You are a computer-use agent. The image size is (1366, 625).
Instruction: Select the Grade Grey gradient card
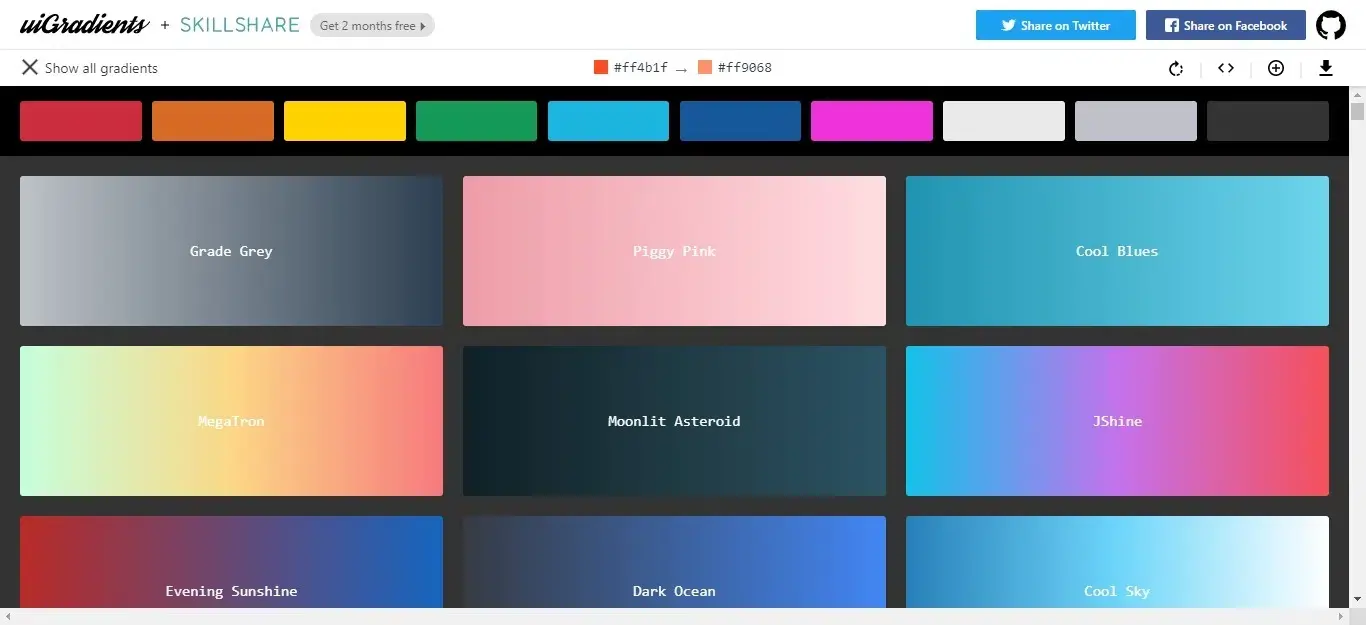click(231, 251)
